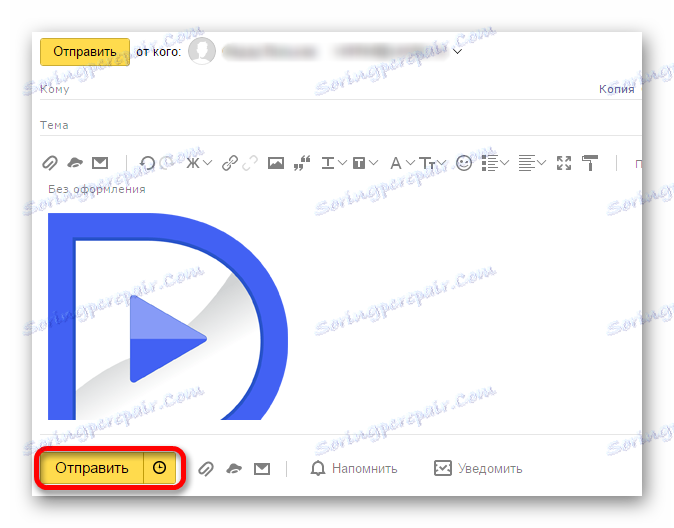Add a Копия recipient
The width and height of the screenshot is (674, 528).
616,89
